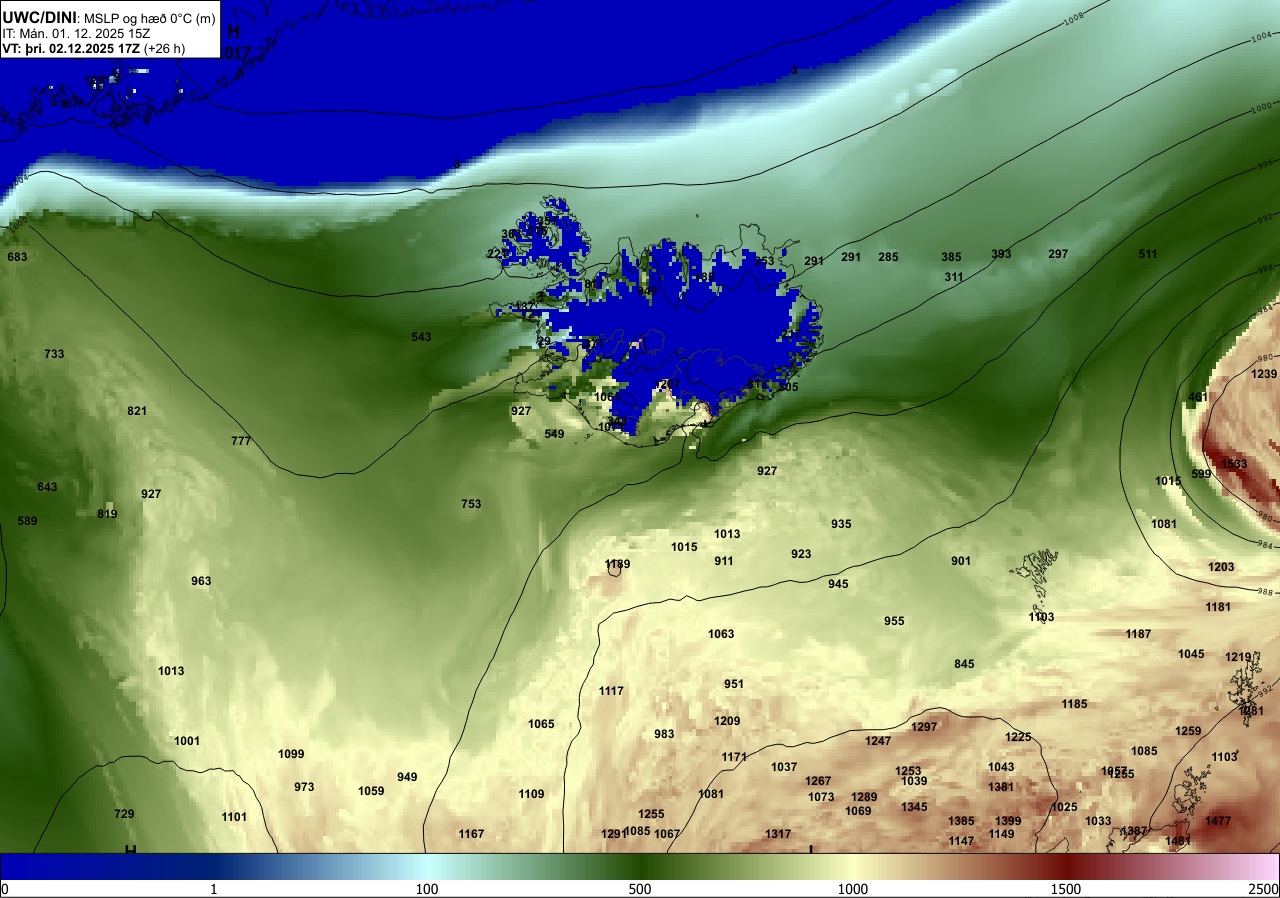Image resolution: width=1280 pixels, height=898 pixels.
Task: Click the map value 1247
Action: click(878, 741)
